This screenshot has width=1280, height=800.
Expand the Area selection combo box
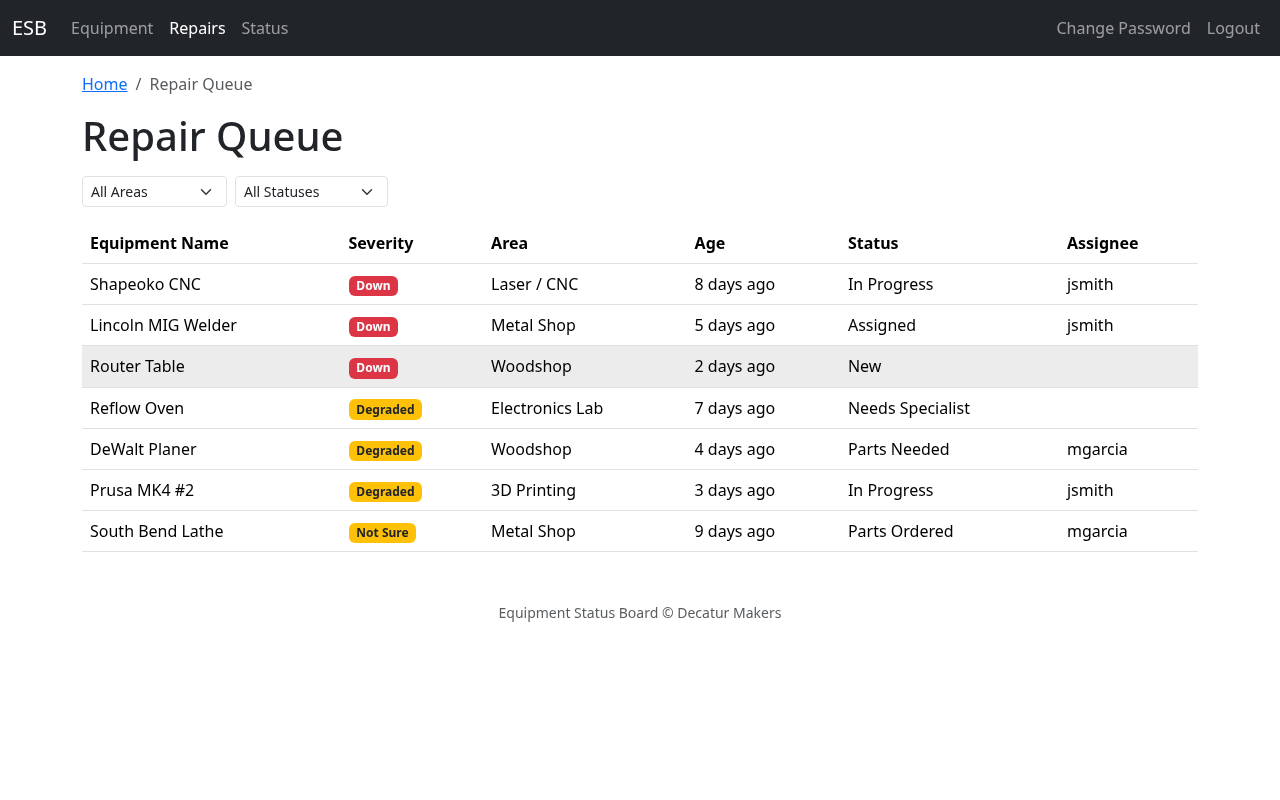click(x=154, y=191)
